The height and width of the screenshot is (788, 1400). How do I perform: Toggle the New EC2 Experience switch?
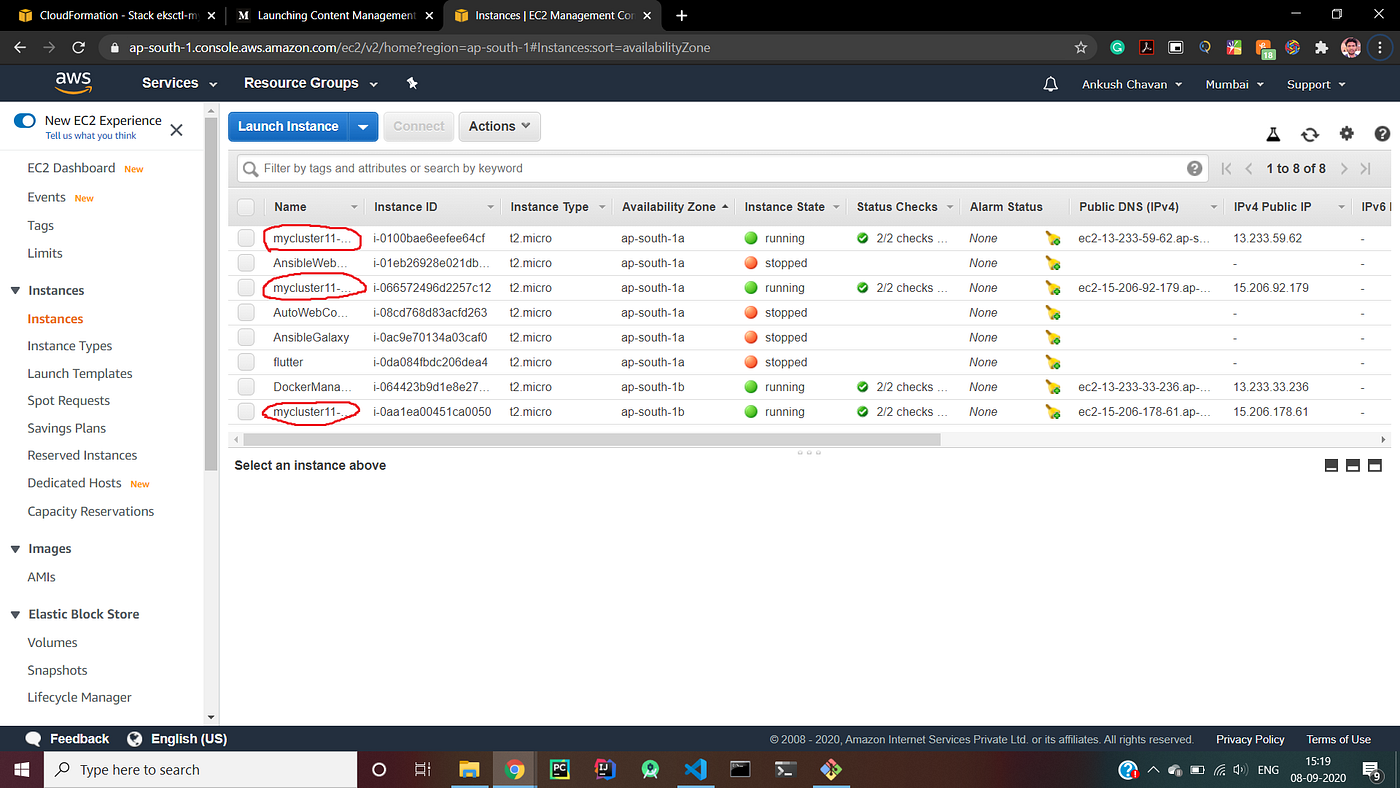pos(25,121)
